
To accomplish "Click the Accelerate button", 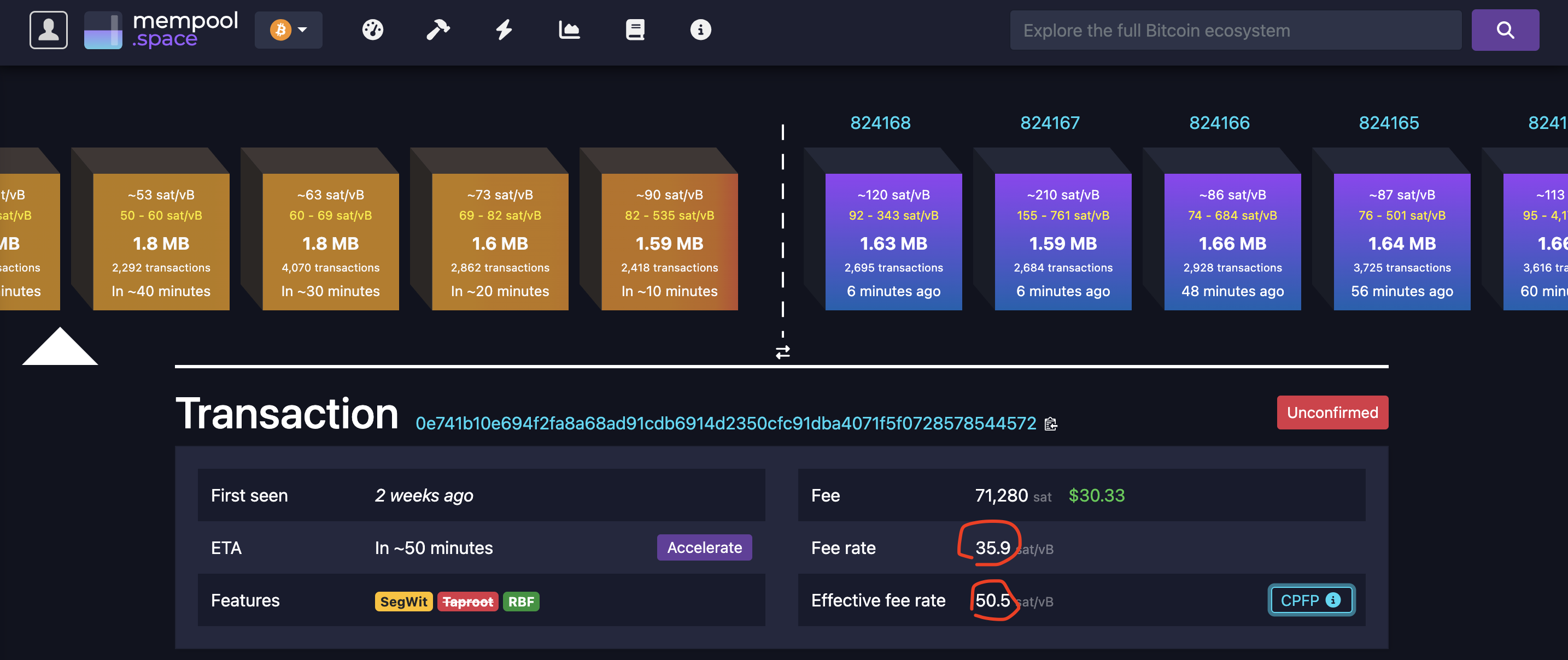I will (704, 547).
